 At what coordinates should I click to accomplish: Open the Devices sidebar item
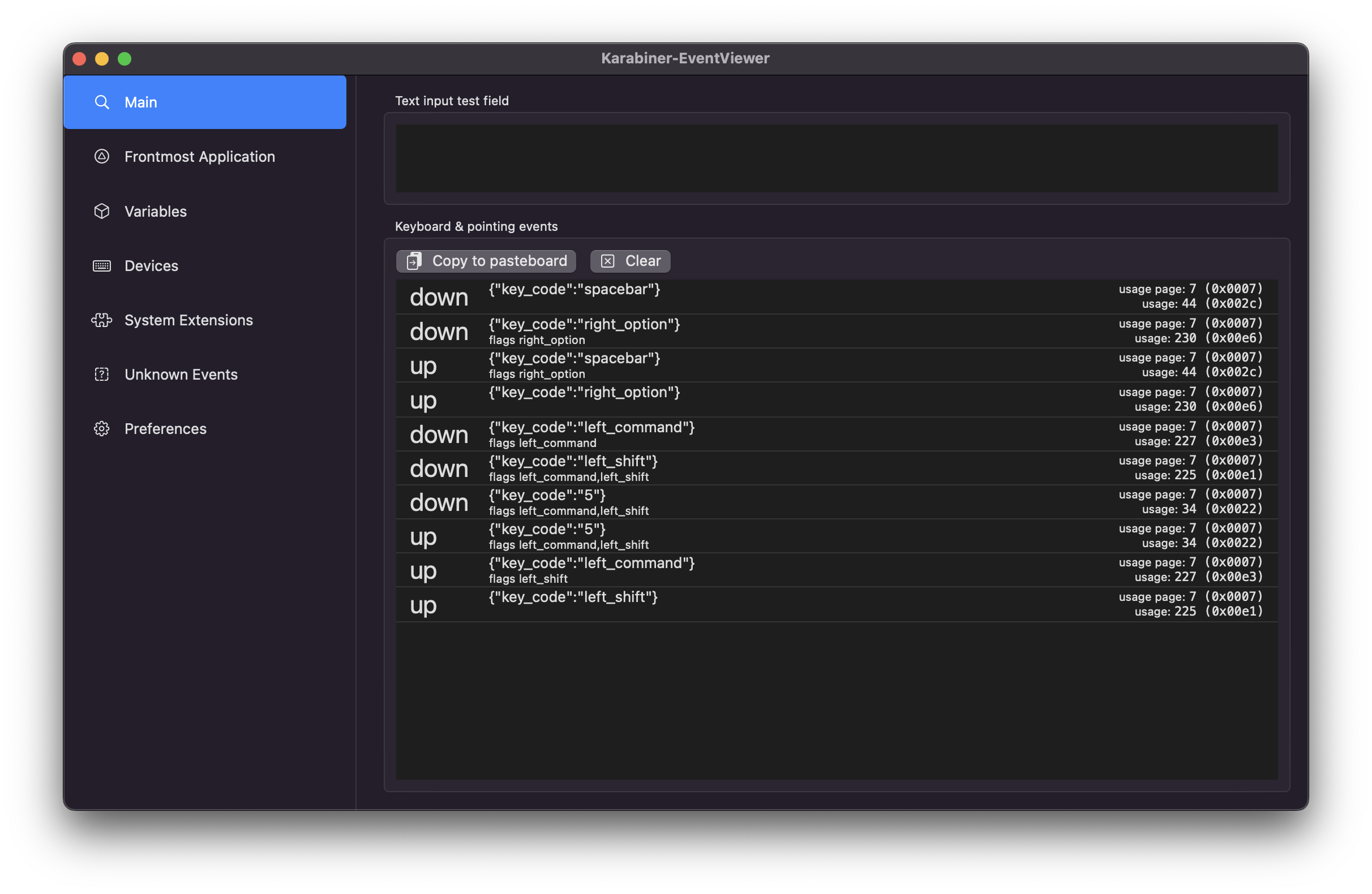coord(151,266)
